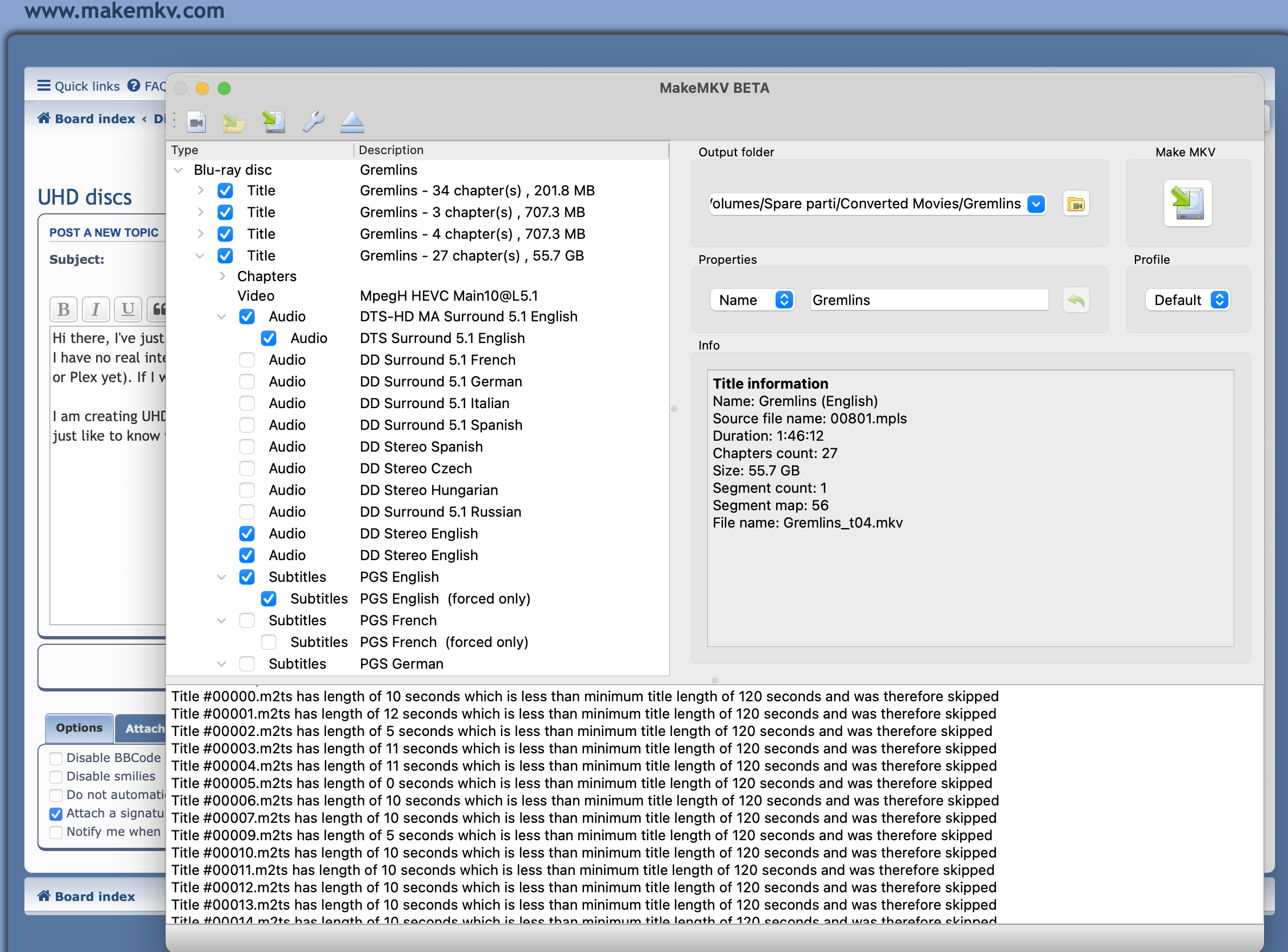Click the Set output folder browse icon

(1075, 204)
